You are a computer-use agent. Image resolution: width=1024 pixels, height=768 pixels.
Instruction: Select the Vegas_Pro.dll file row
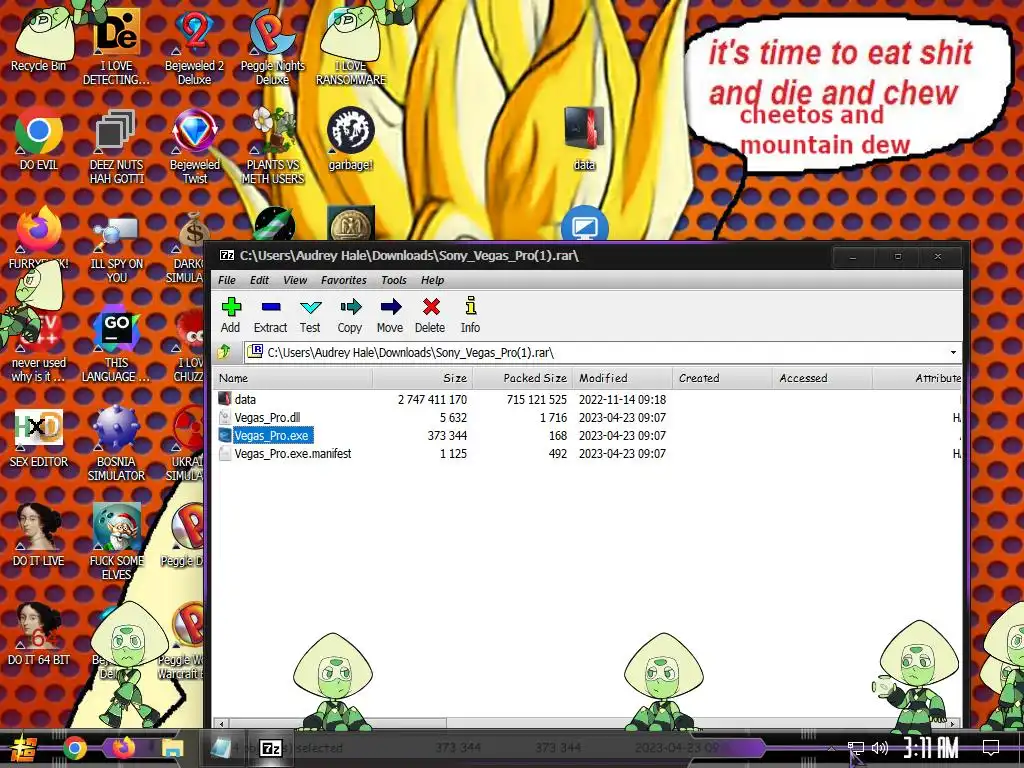point(588,417)
